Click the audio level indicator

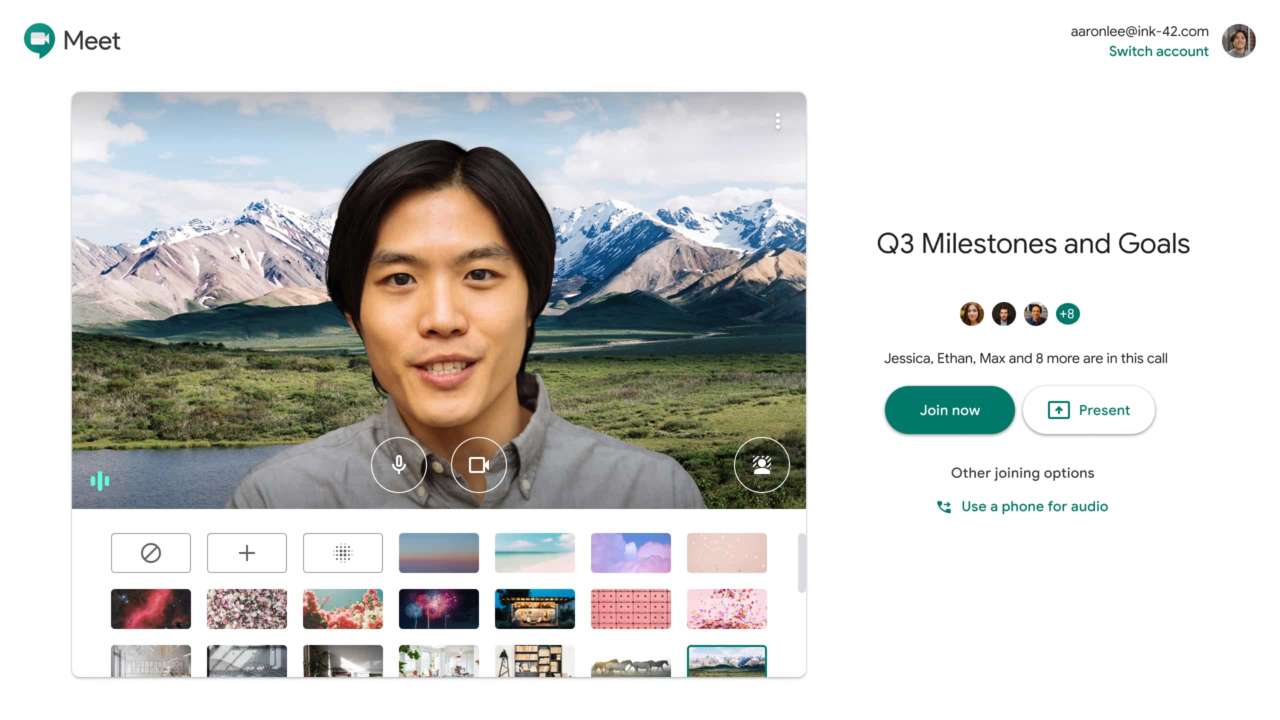[99, 481]
